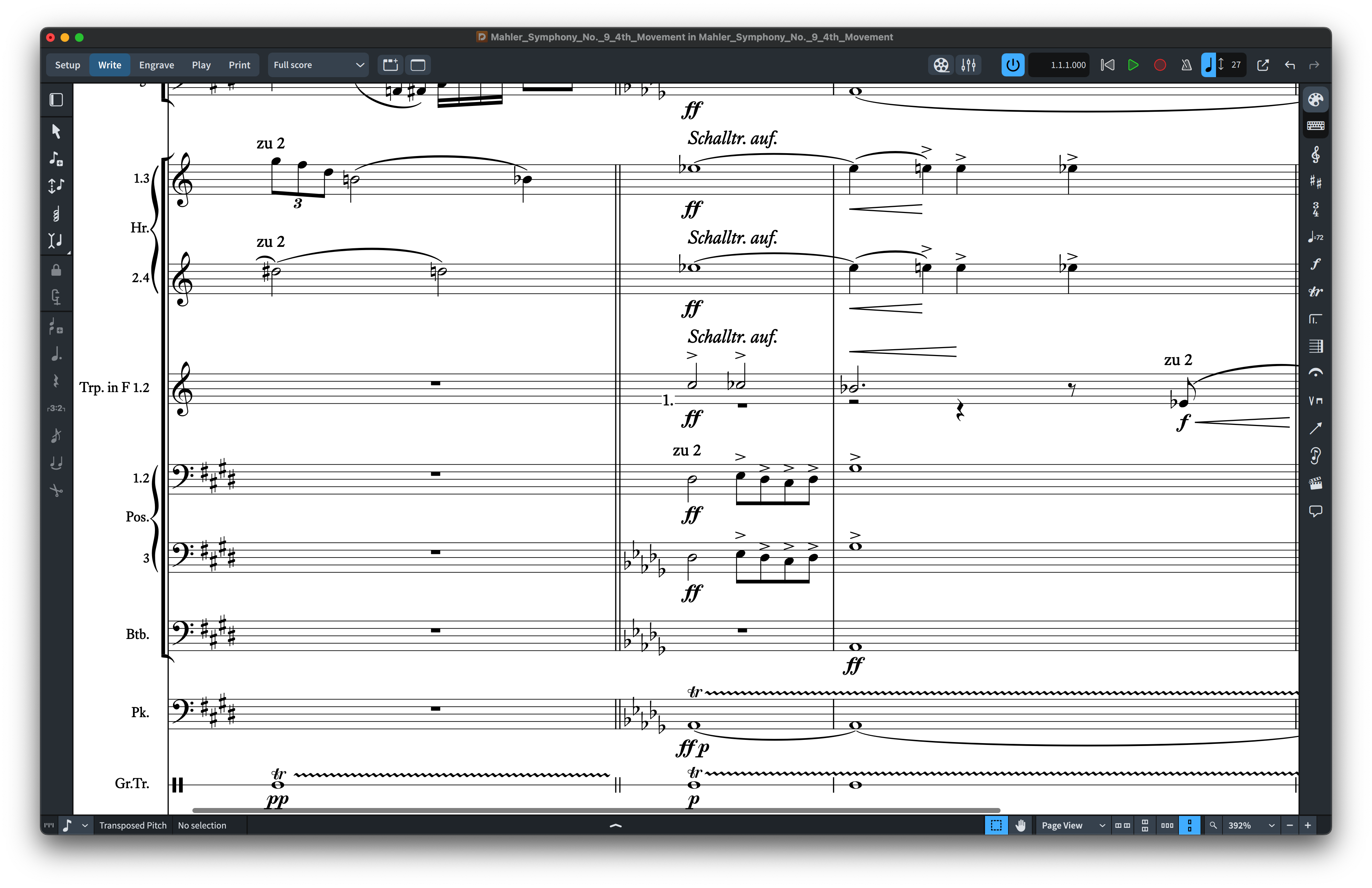Screen dimensions: 1372x888
Task: Click the rhythmic grid icon in status bar
Action: click(x=49, y=825)
